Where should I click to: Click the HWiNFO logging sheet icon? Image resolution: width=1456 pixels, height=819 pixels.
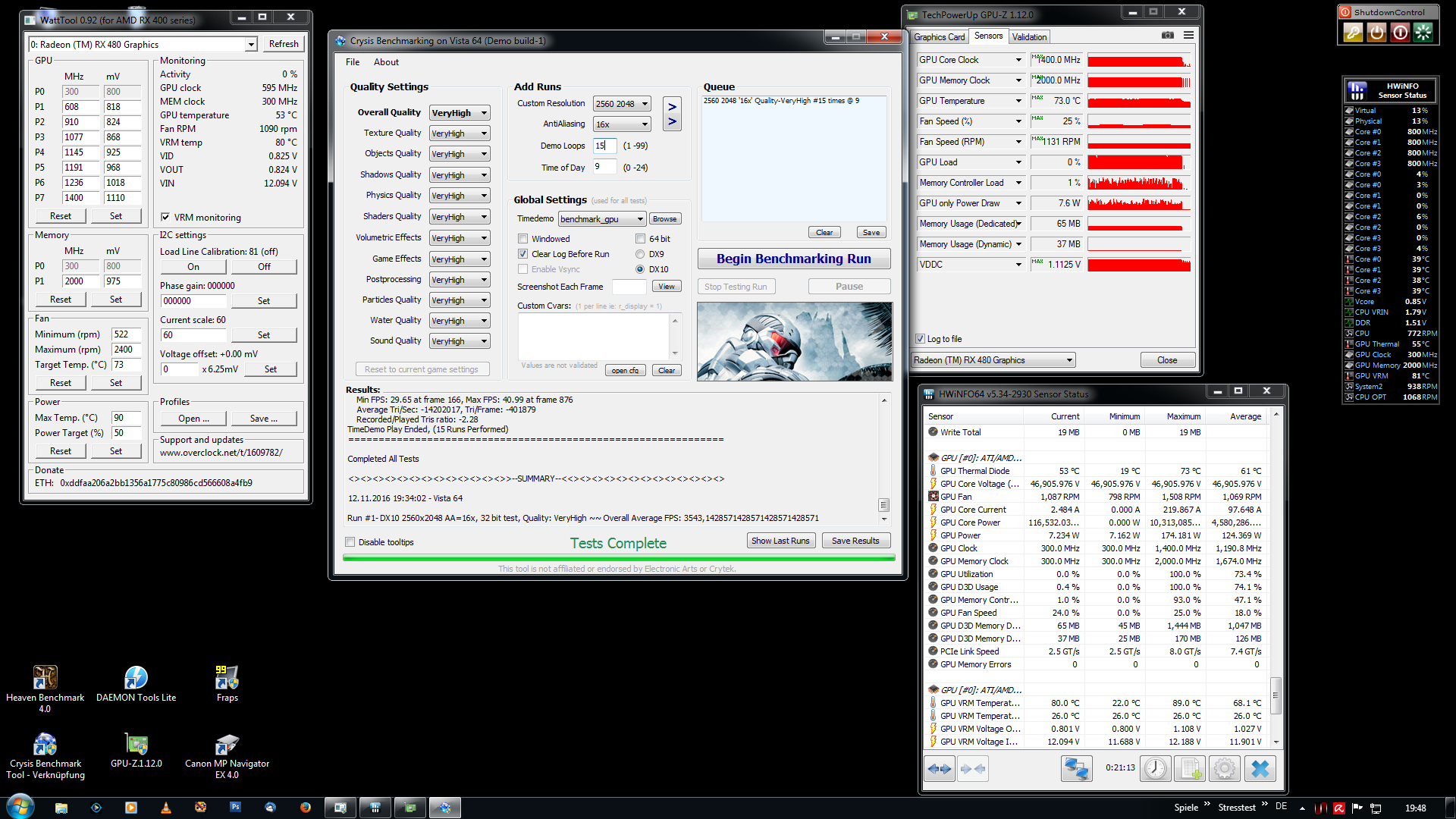pos(1190,769)
